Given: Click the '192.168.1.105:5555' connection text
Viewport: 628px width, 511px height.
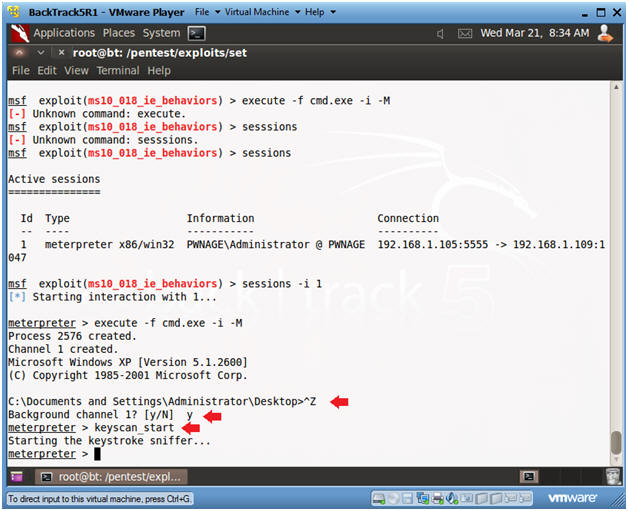Looking at the screenshot, I should [x=433, y=244].
